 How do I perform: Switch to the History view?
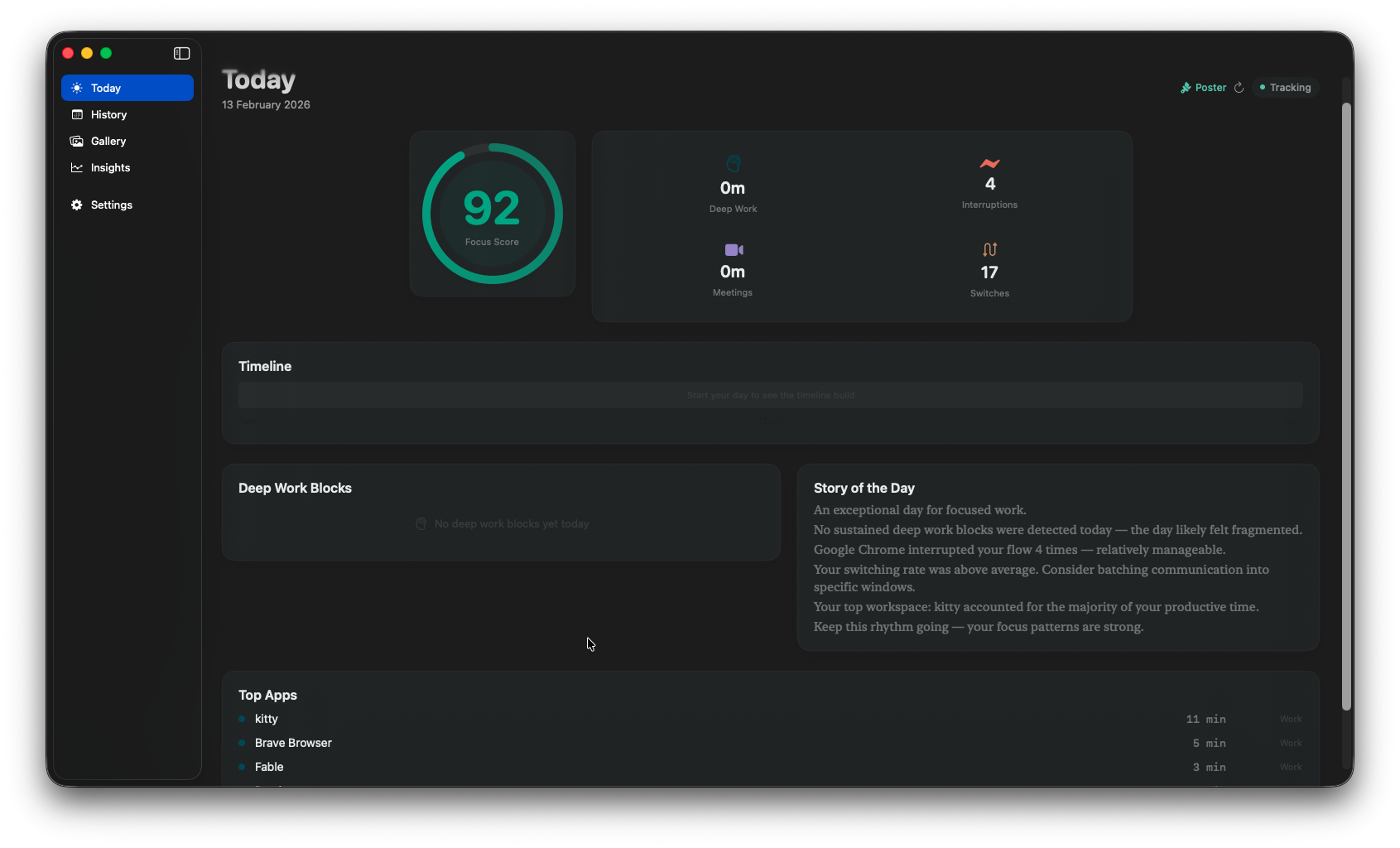[108, 114]
